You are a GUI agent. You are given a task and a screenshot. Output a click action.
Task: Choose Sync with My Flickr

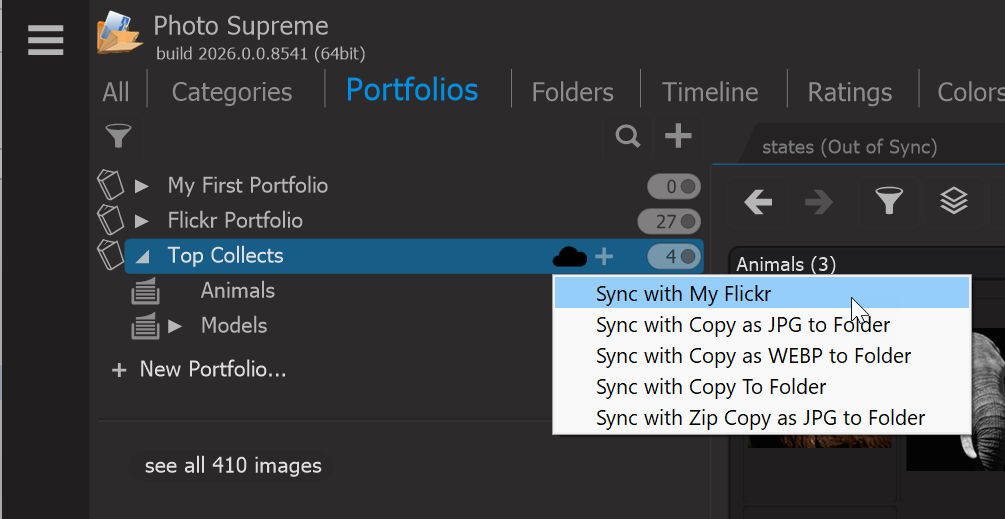pos(761,293)
